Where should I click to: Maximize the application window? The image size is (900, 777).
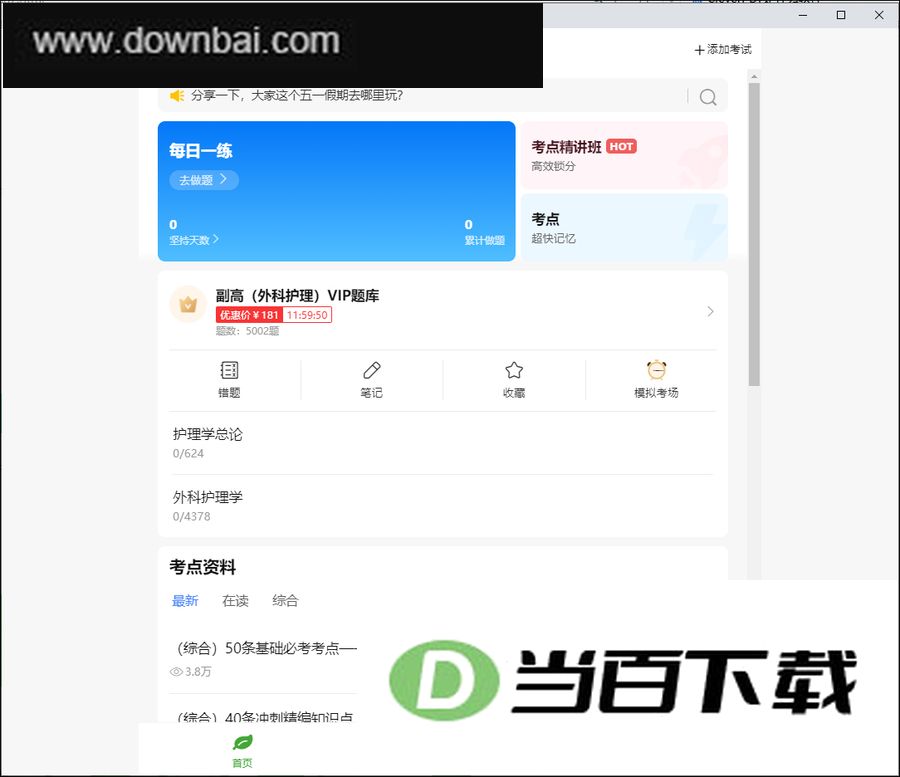pyautogui.click(x=841, y=15)
